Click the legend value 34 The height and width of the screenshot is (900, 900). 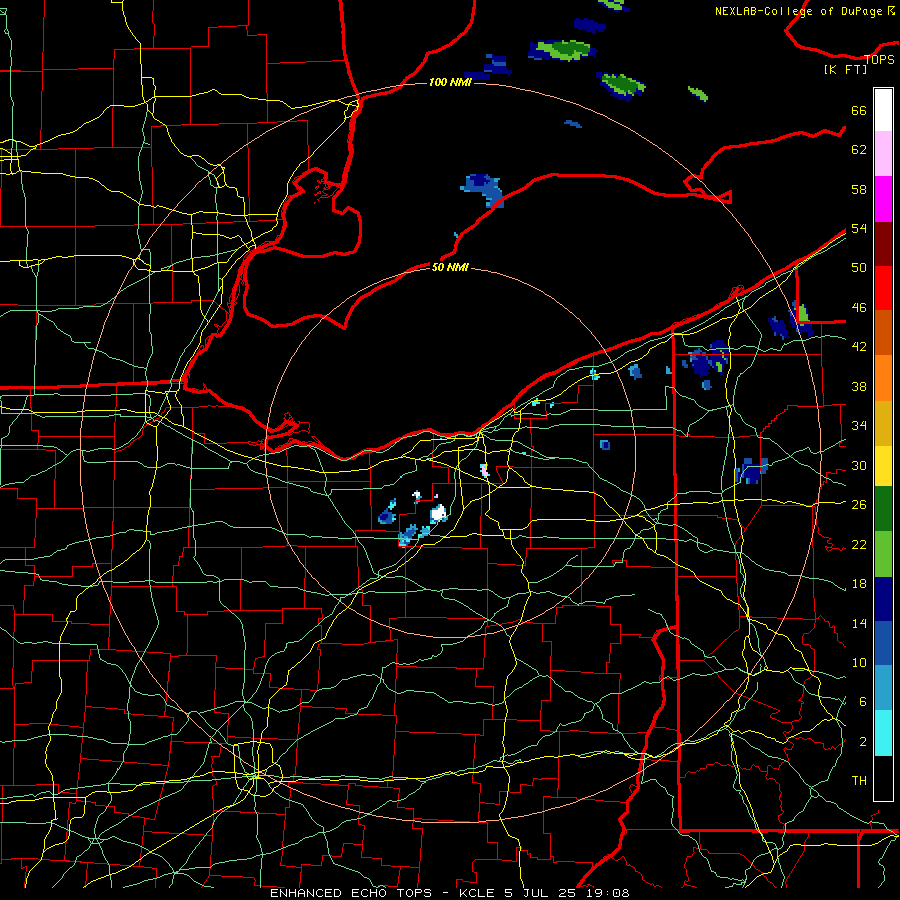(859, 425)
